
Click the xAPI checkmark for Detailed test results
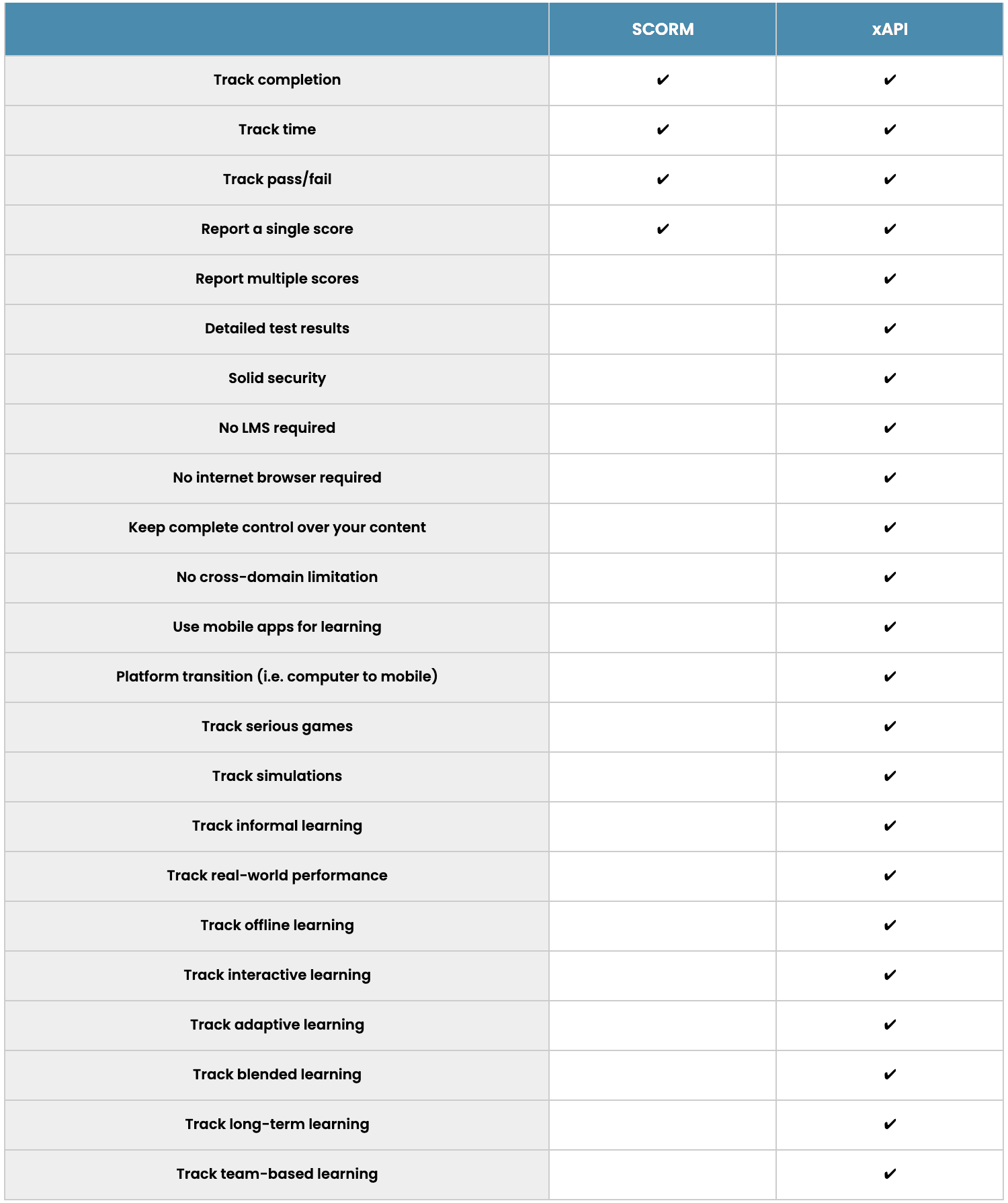[890, 329]
